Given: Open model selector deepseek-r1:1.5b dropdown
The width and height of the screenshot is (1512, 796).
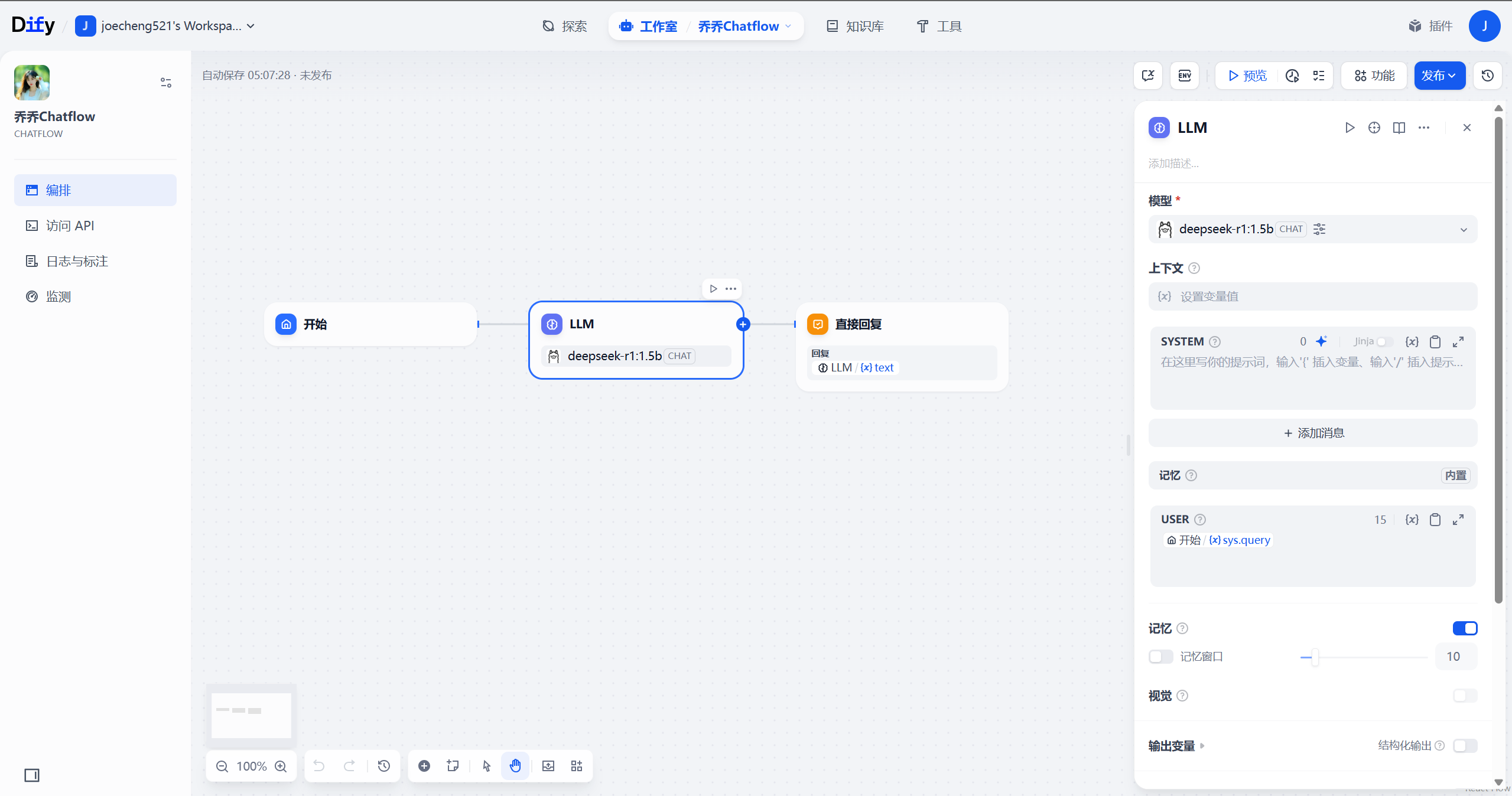Looking at the screenshot, I should coord(1312,229).
